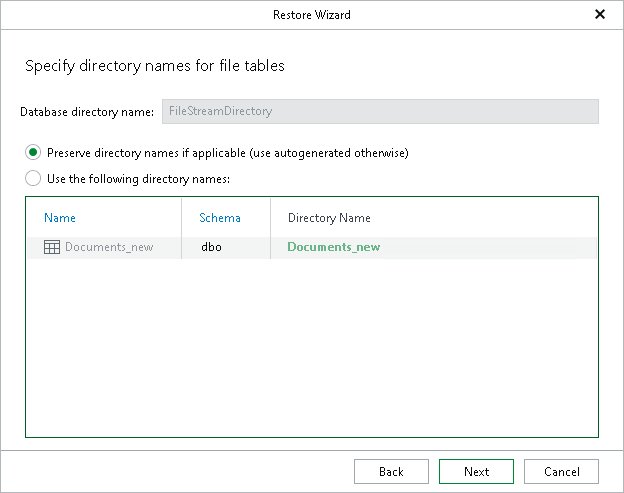624x493 pixels.
Task: Close the Restore Wizard dialog
Action: pos(600,15)
